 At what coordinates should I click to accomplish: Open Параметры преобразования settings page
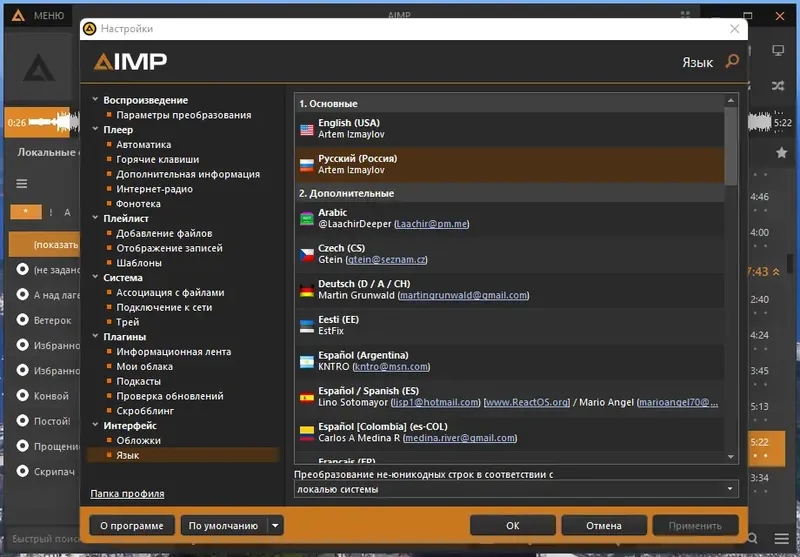[x=184, y=115]
